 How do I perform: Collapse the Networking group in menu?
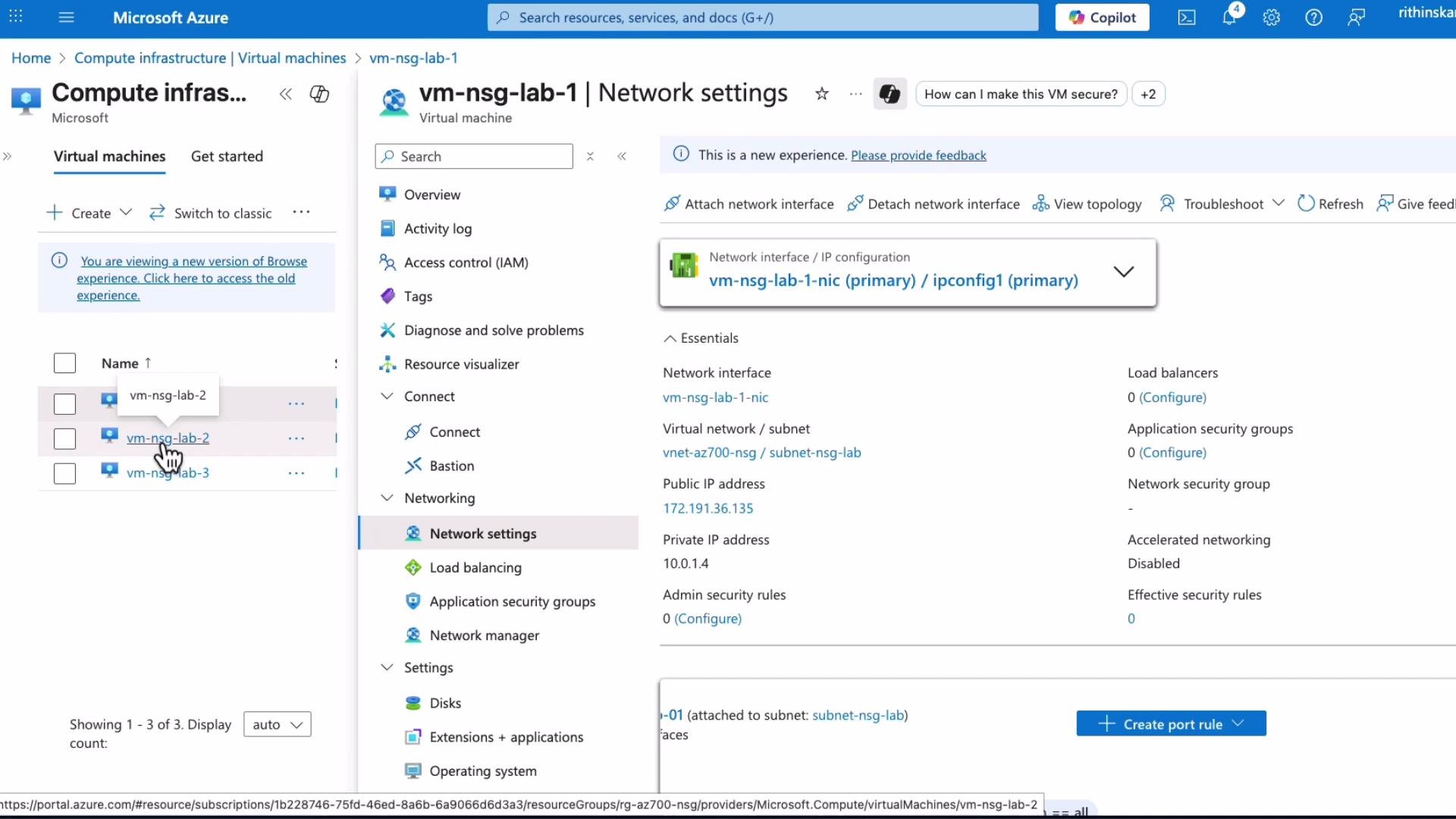tap(387, 498)
